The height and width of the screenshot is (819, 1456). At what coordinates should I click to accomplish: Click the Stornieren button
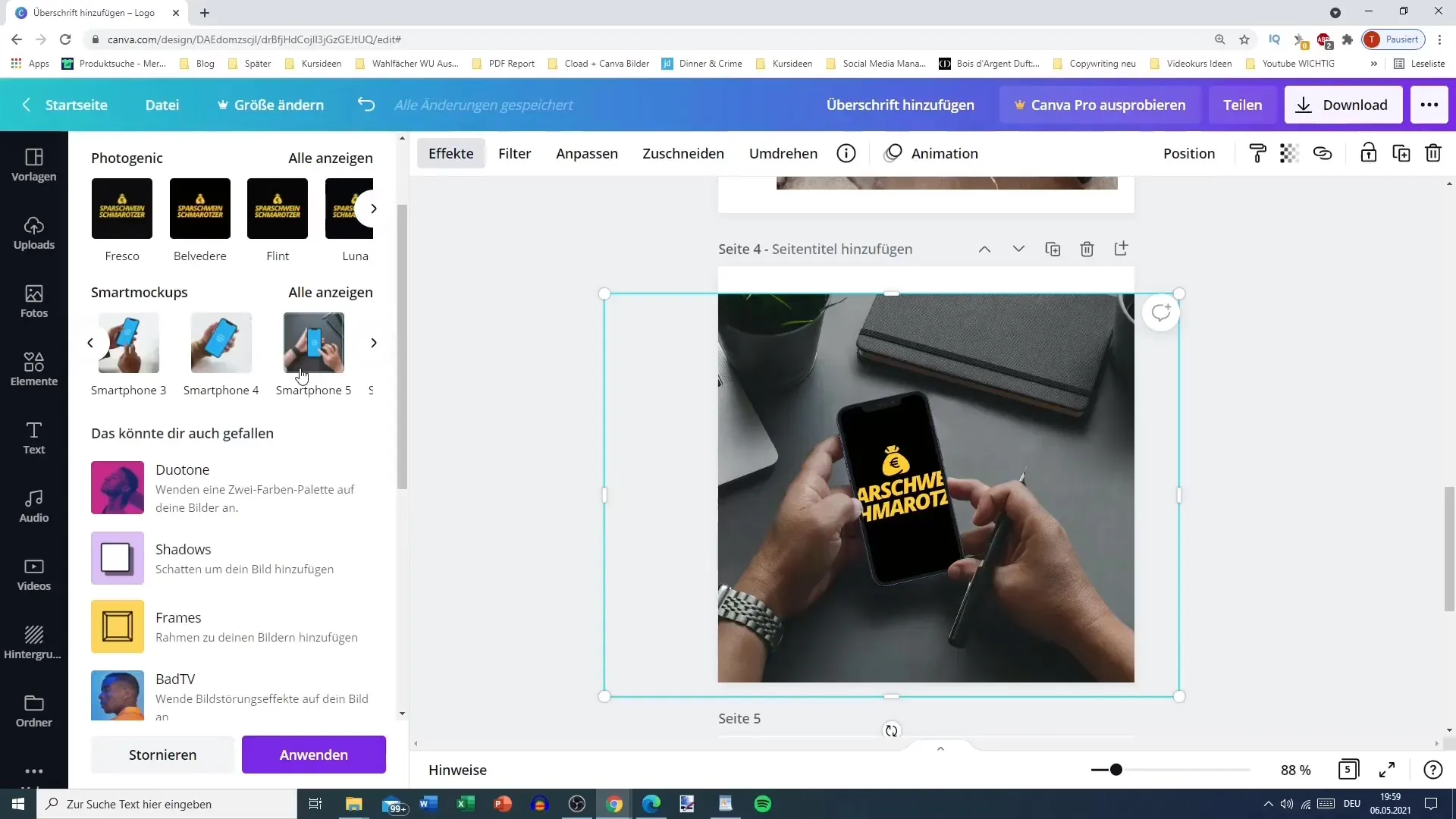click(x=163, y=754)
